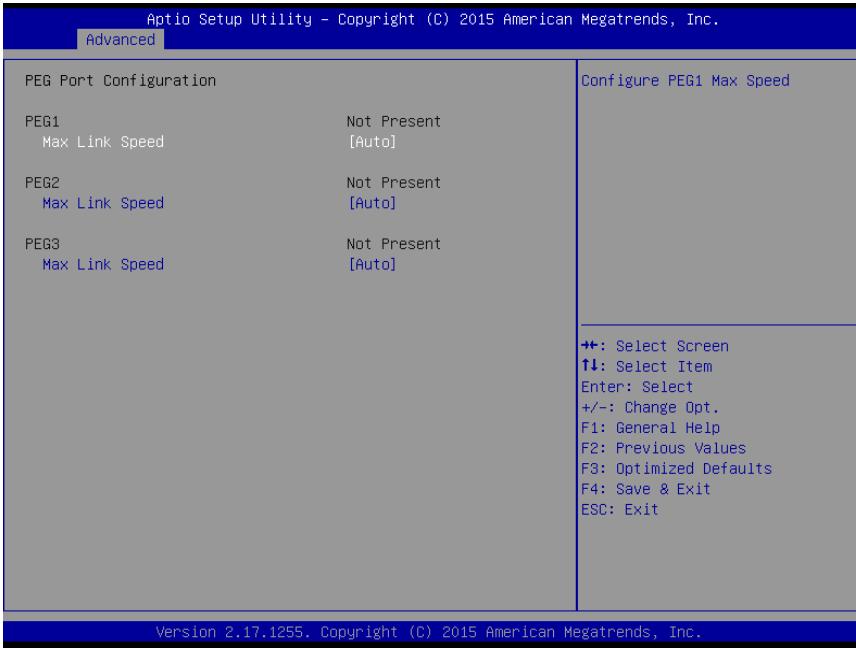Click the up-down arrows Select Item icon
The width and height of the screenshot is (856, 648).
[590, 365]
